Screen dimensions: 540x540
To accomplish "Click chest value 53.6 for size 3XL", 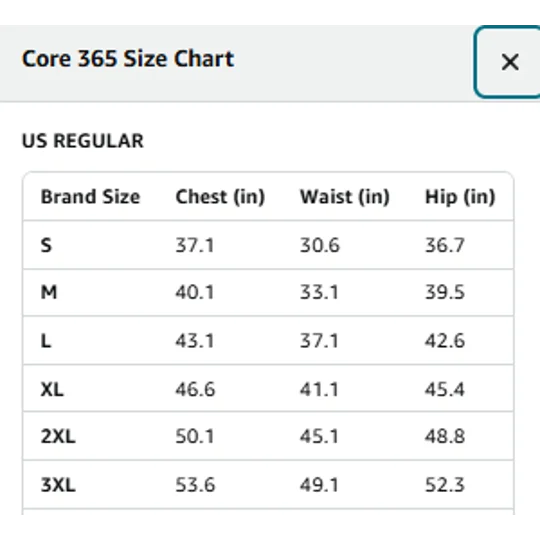I will (x=195, y=485).
